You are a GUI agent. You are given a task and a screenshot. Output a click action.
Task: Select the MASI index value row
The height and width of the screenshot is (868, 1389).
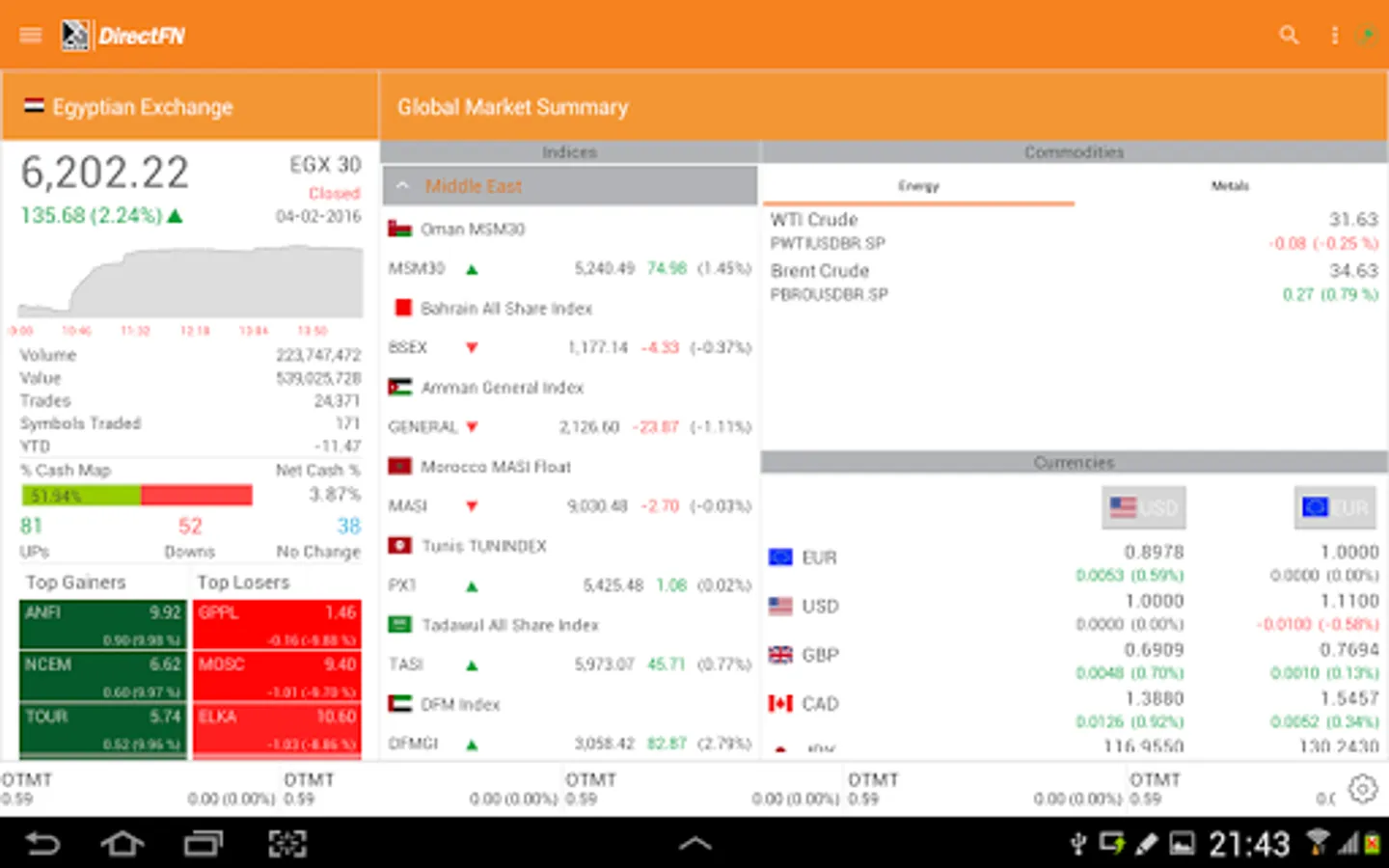tap(570, 505)
